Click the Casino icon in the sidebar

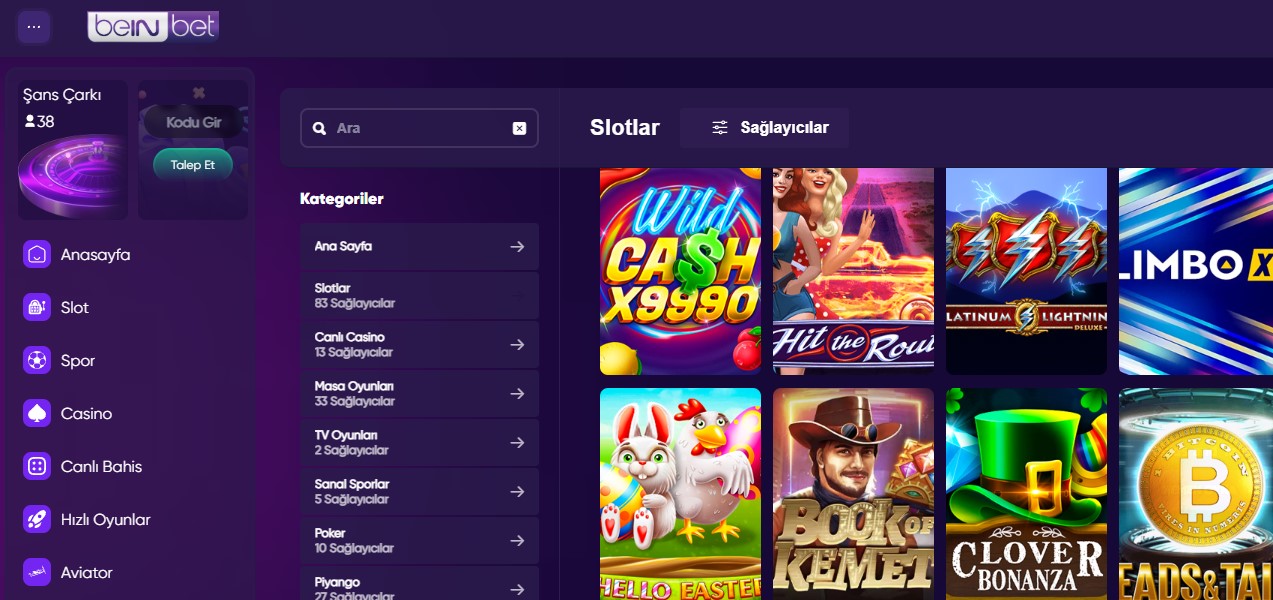point(35,413)
